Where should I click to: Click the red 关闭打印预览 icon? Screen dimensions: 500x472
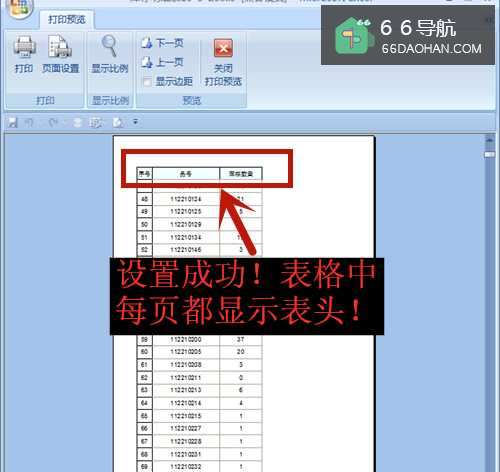tap(223, 48)
